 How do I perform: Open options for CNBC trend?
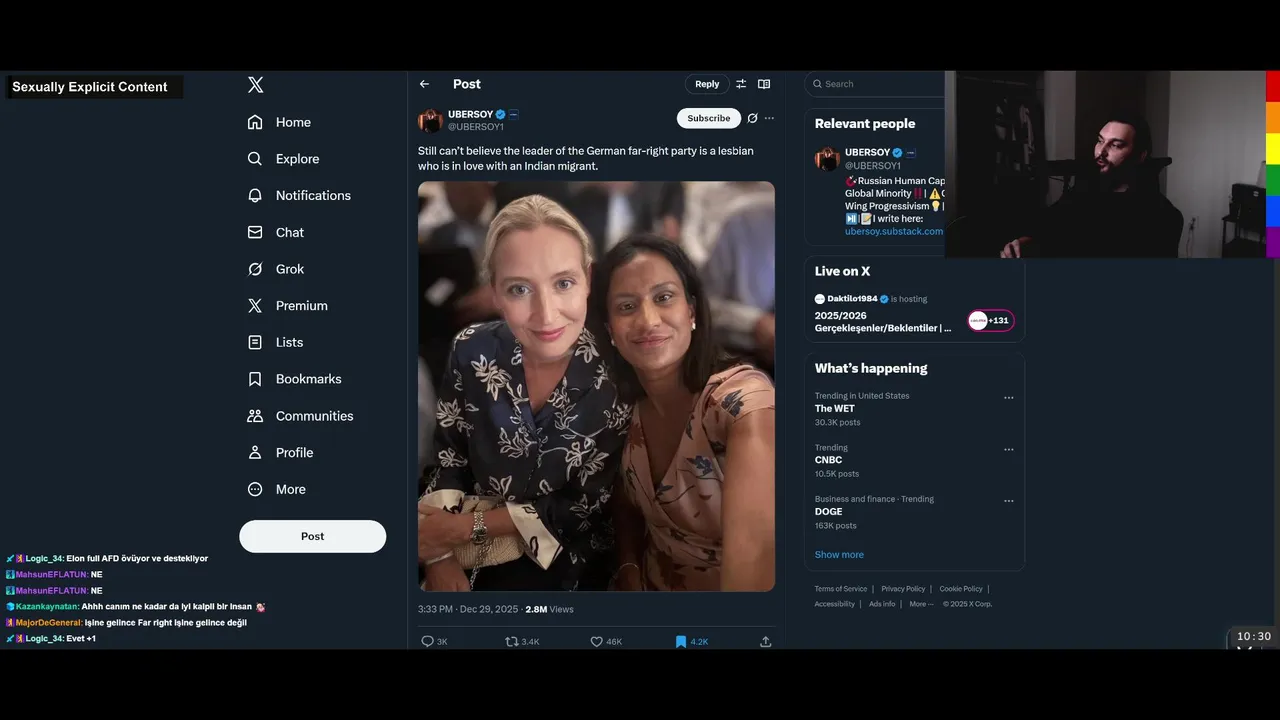(x=1008, y=450)
